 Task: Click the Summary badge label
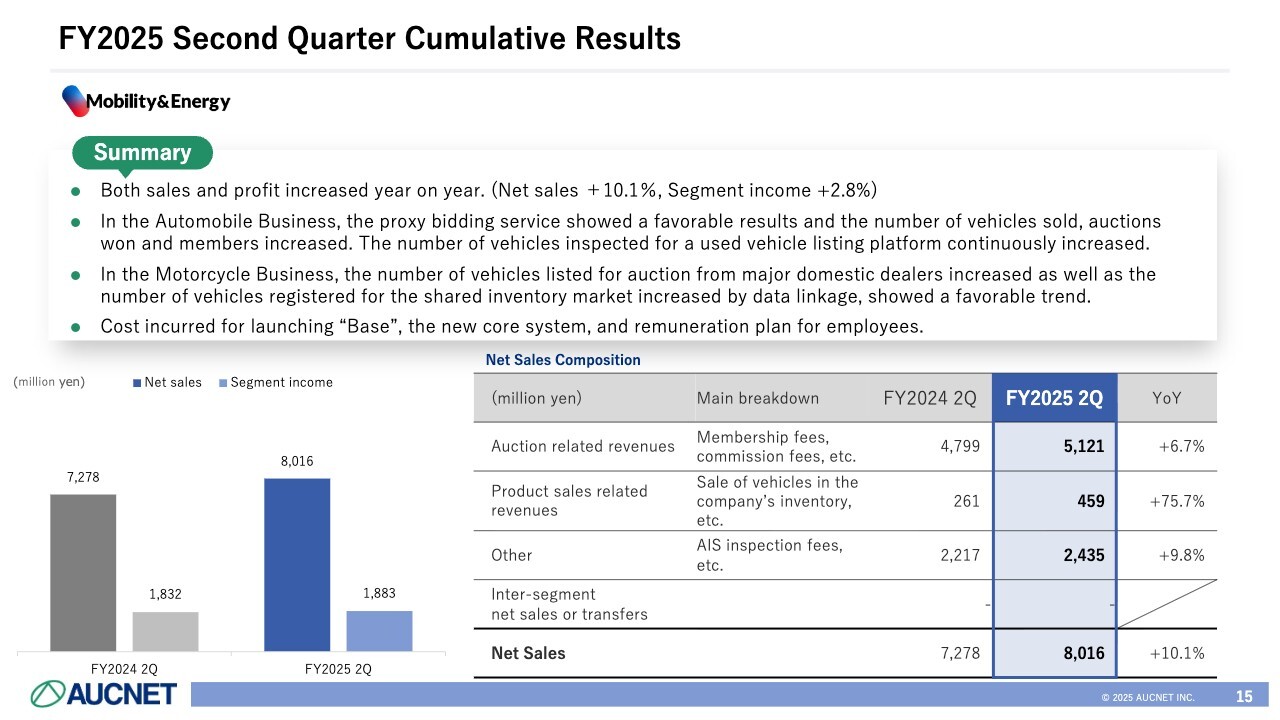pos(142,153)
